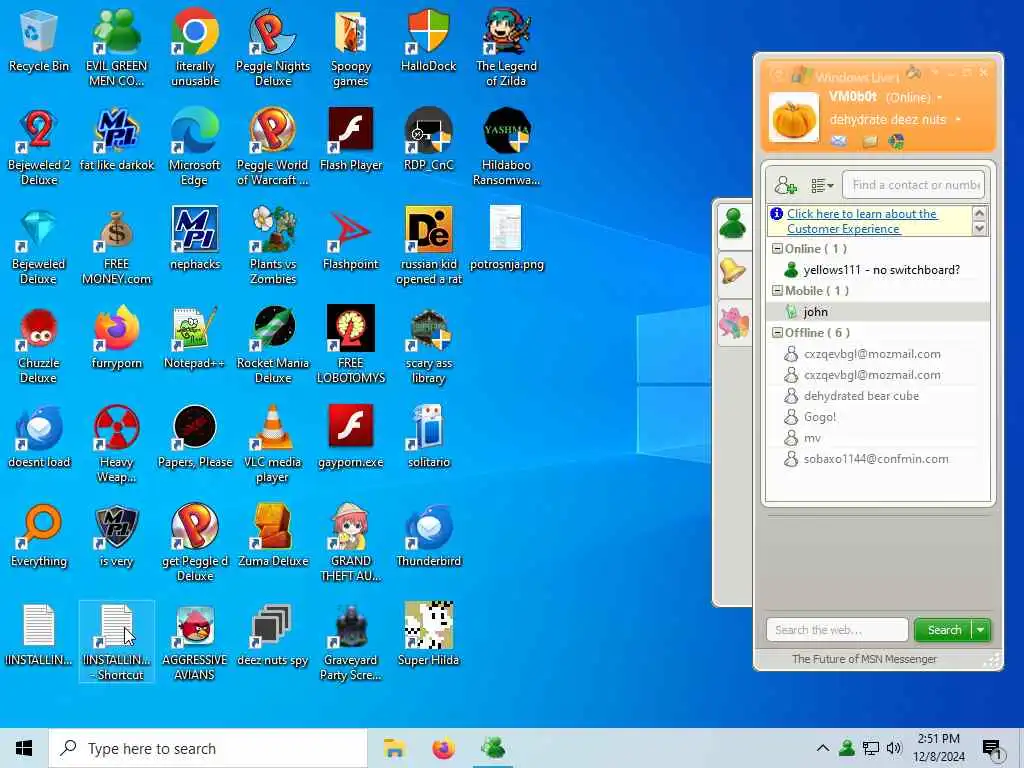The width and height of the screenshot is (1024, 768).
Task: Click the butterfly sidebar tab
Action: point(733,323)
